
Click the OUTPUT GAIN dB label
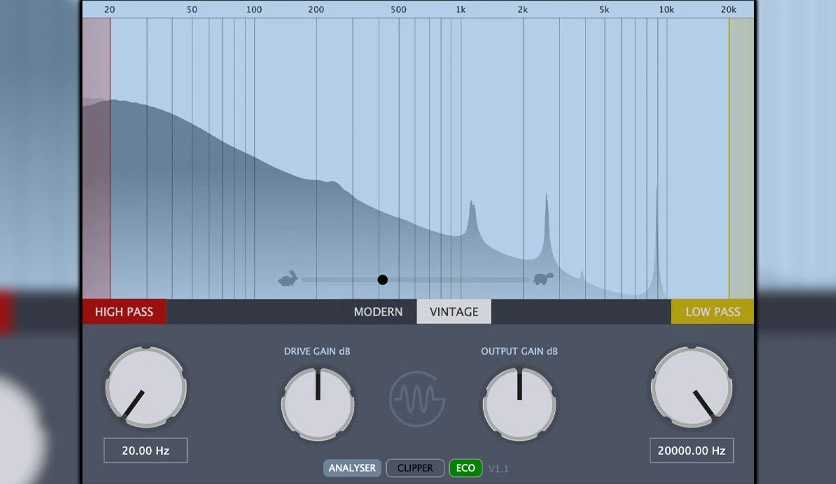[x=519, y=351]
